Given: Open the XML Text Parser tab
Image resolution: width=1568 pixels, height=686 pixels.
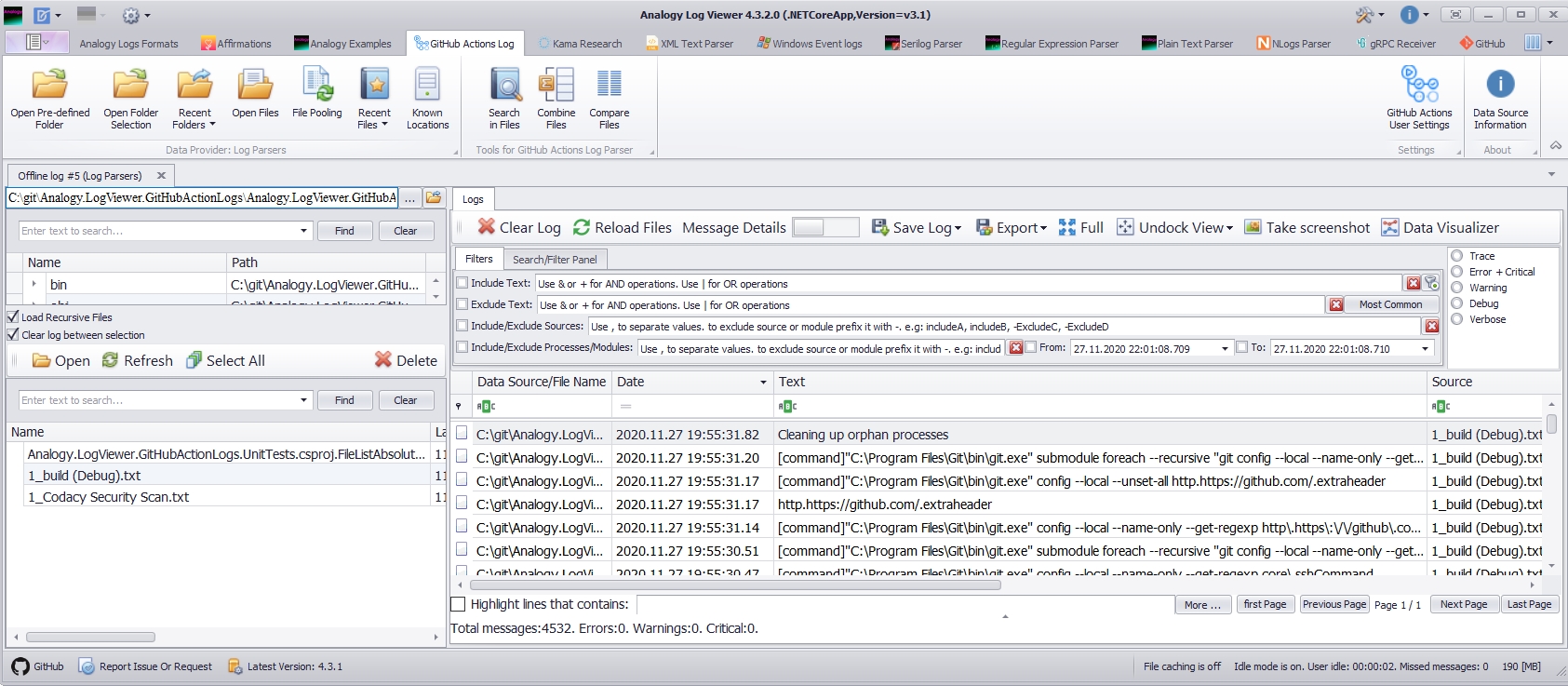Looking at the screenshot, I should (690, 44).
